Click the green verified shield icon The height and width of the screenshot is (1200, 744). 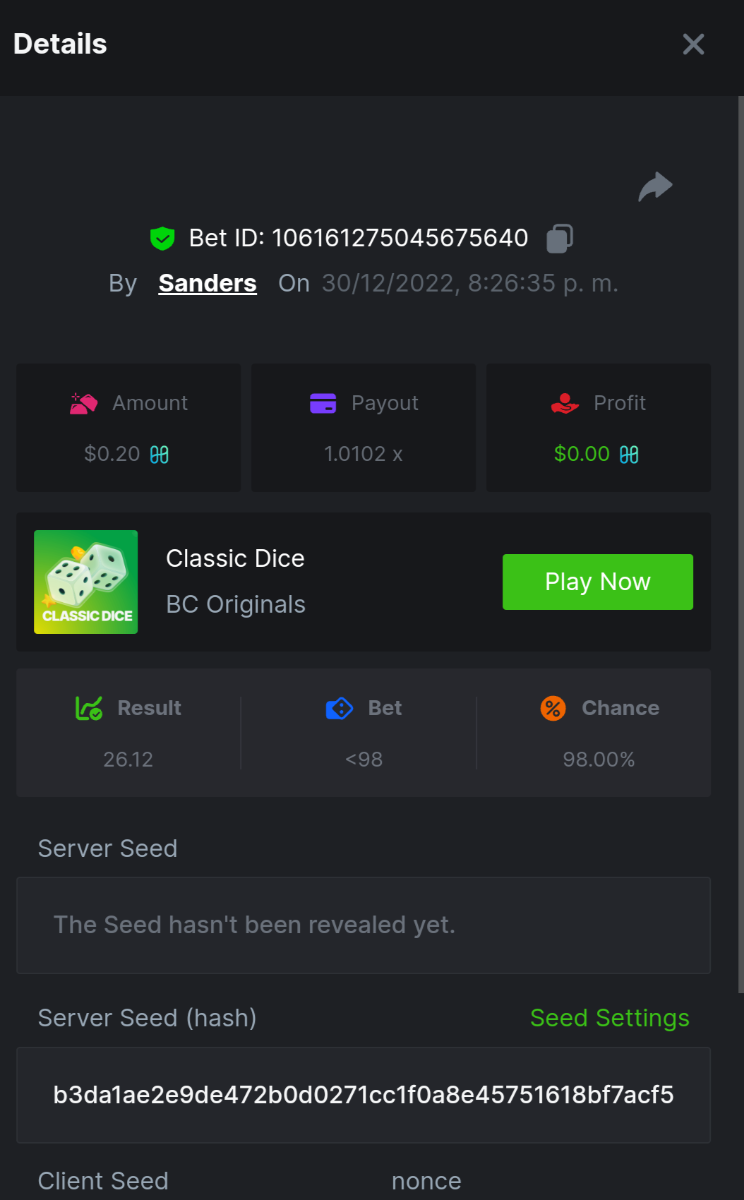coord(162,239)
